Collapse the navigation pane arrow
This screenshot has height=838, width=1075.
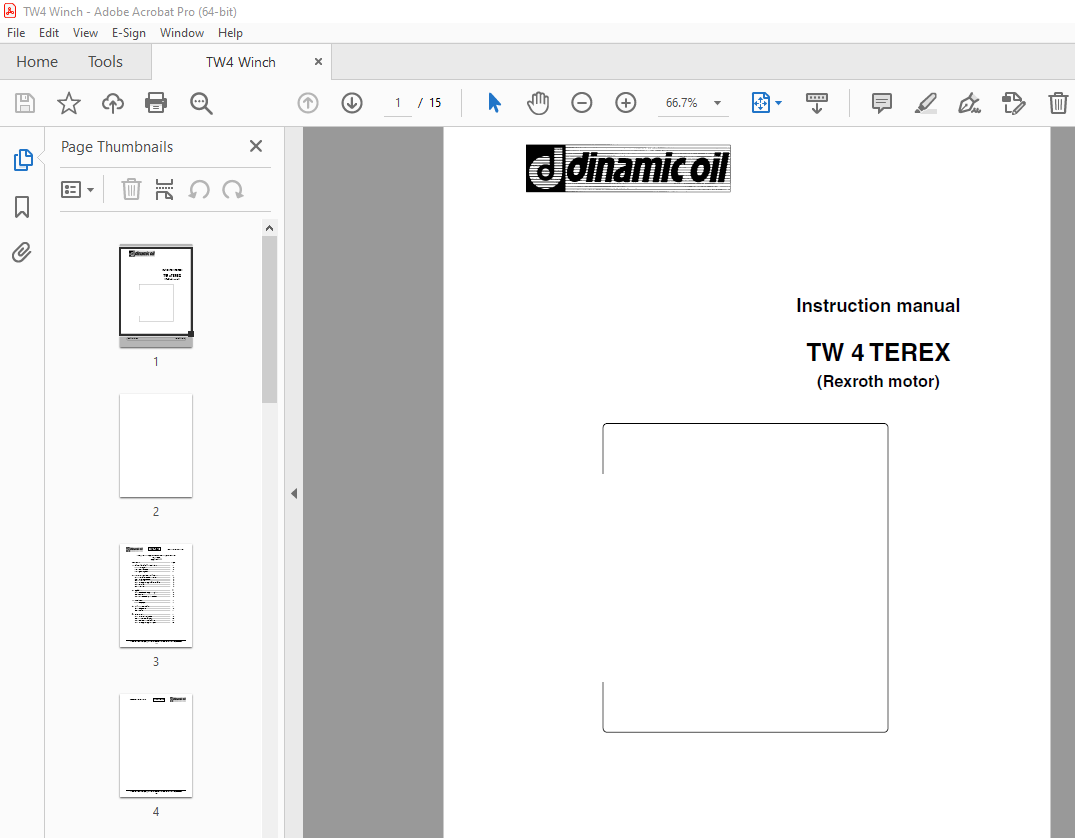(x=293, y=493)
